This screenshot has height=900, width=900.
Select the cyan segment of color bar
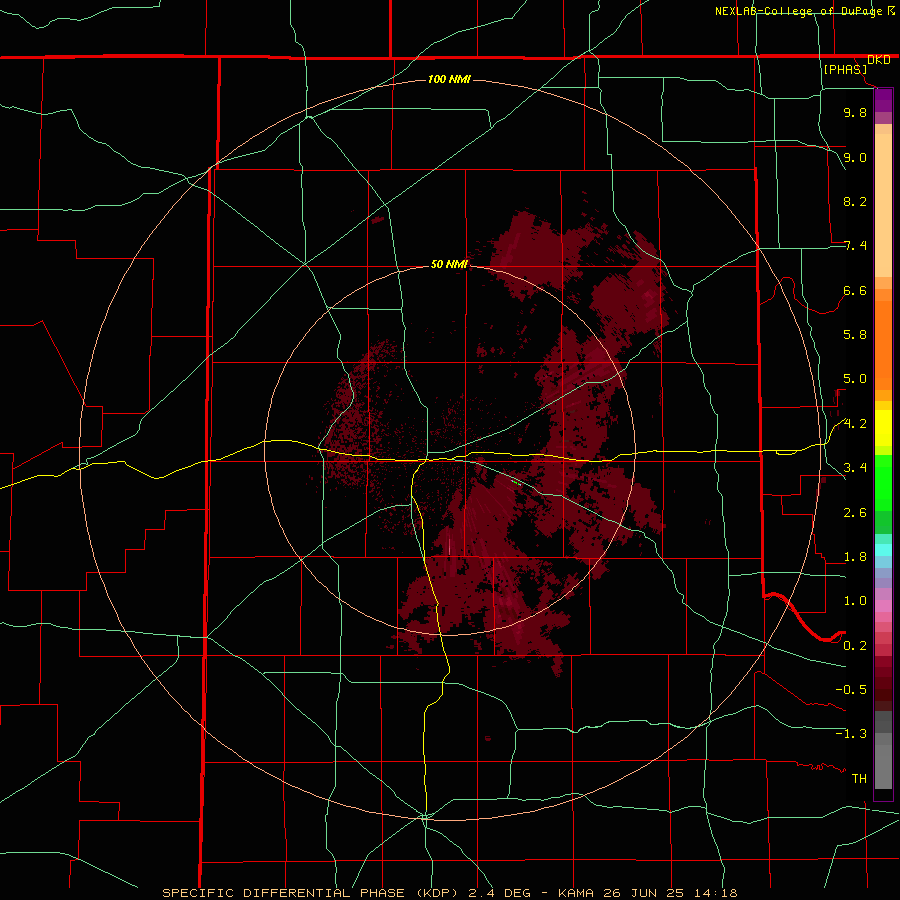point(883,550)
